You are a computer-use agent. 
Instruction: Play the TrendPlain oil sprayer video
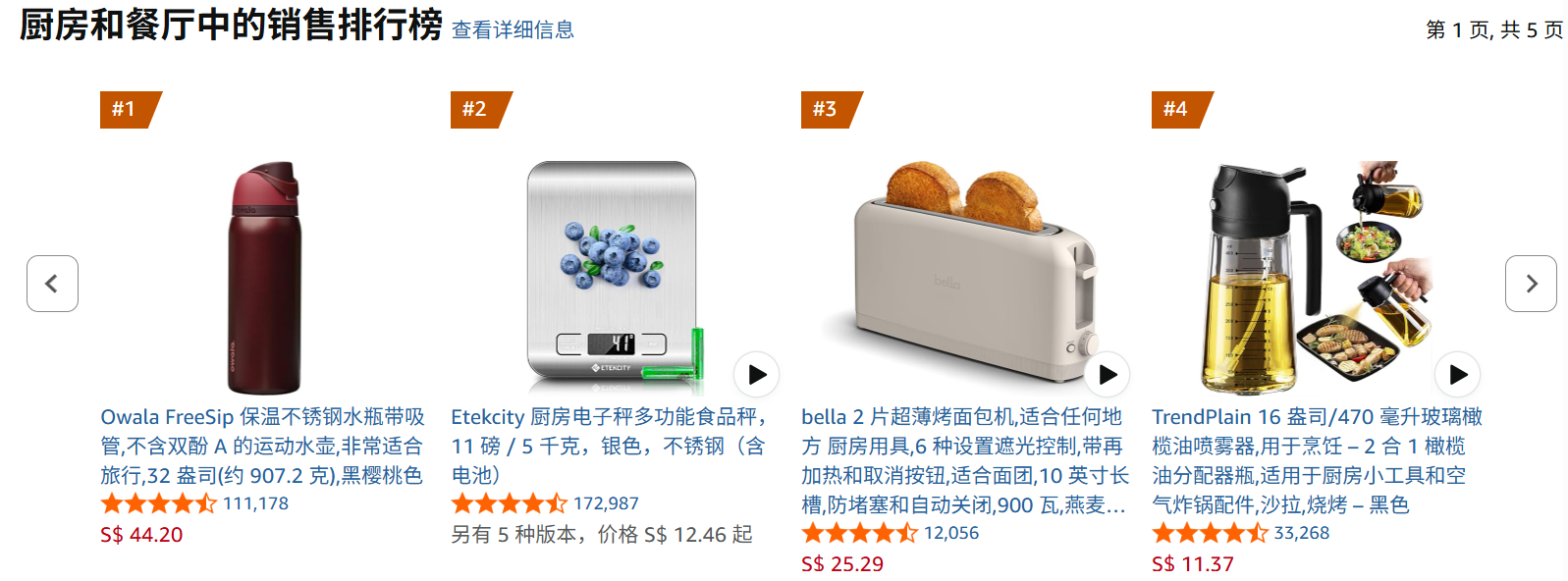pos(1458,374)
